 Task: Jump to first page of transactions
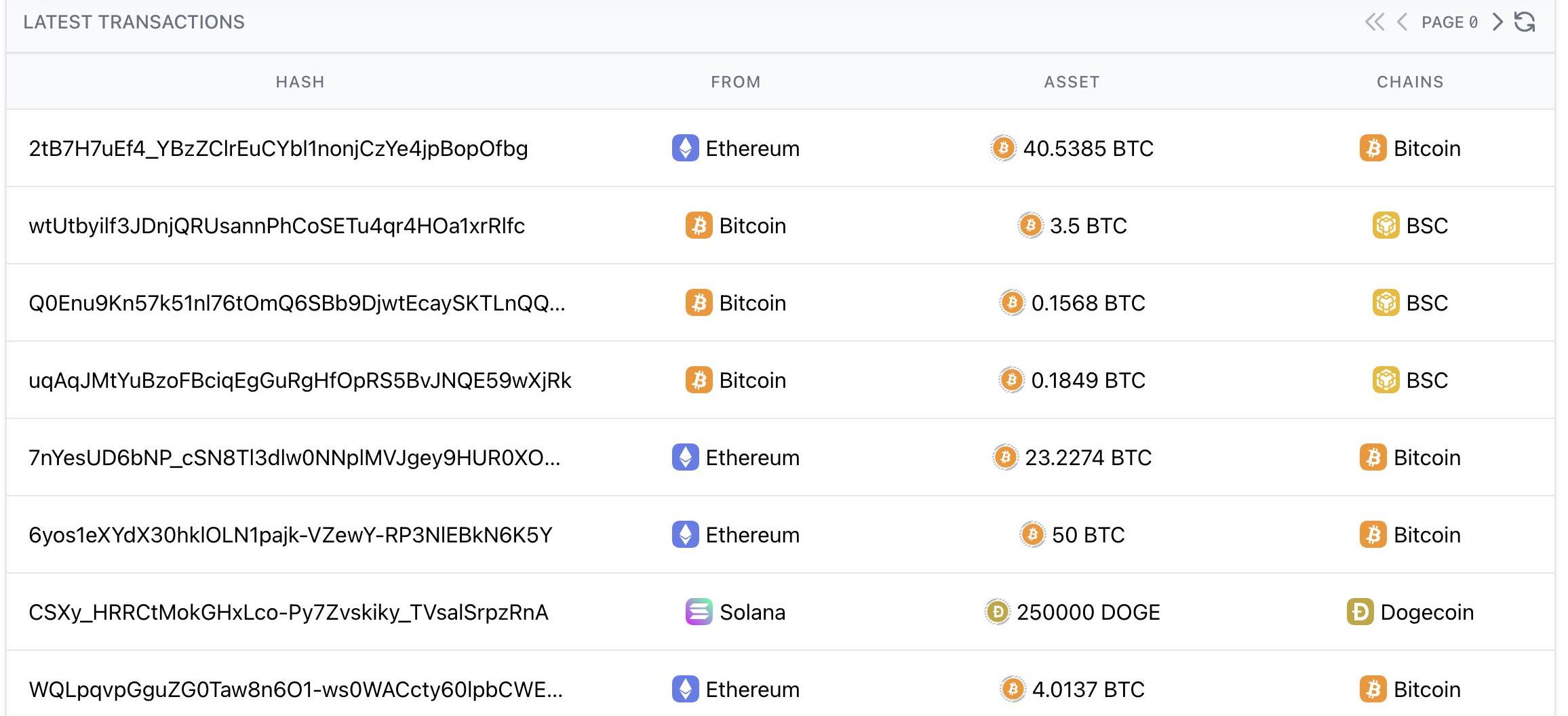pos(1375,22)
